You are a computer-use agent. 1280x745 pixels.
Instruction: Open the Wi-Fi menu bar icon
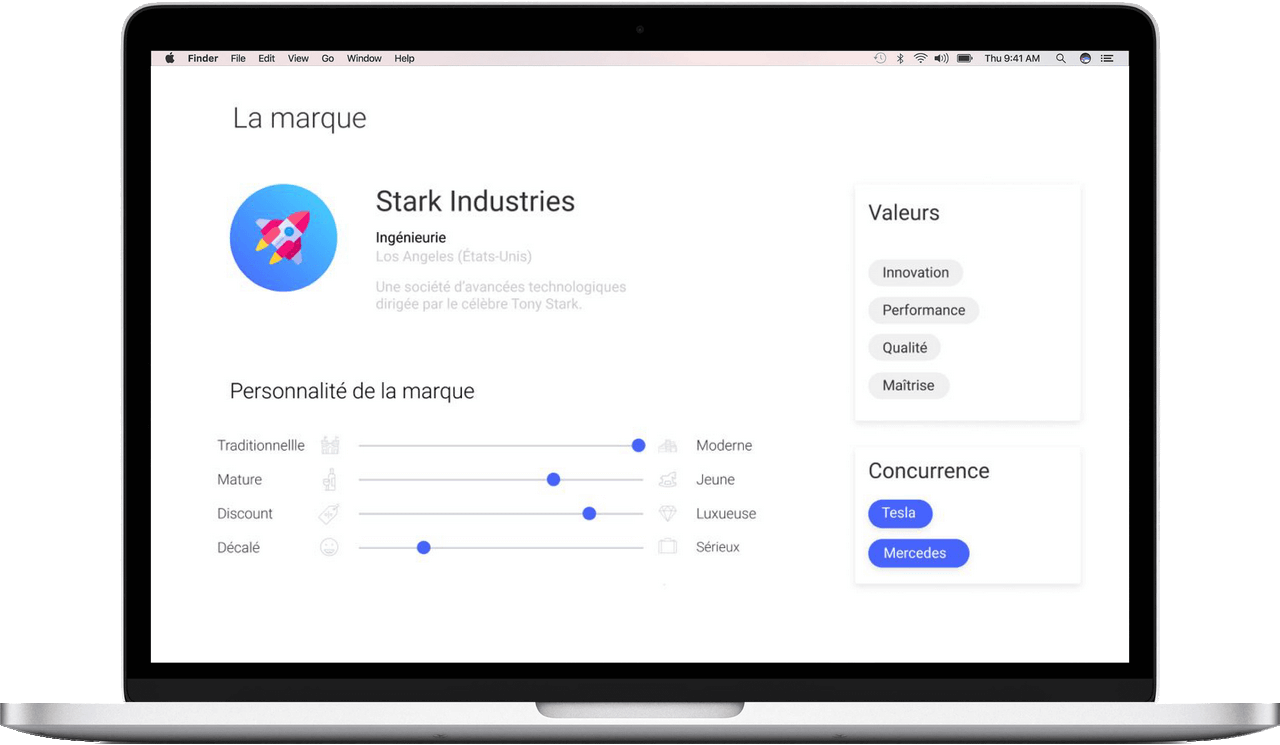[x=920, y=59]
